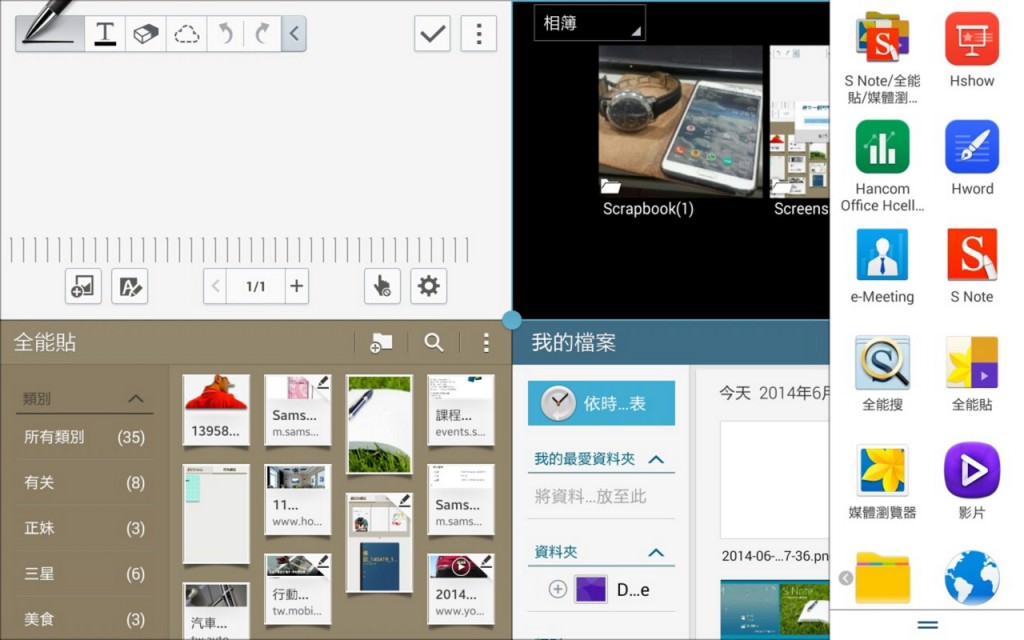Open the 依時...表 timeline button
The image size is (1024, 640).
(x=601, y=404)
